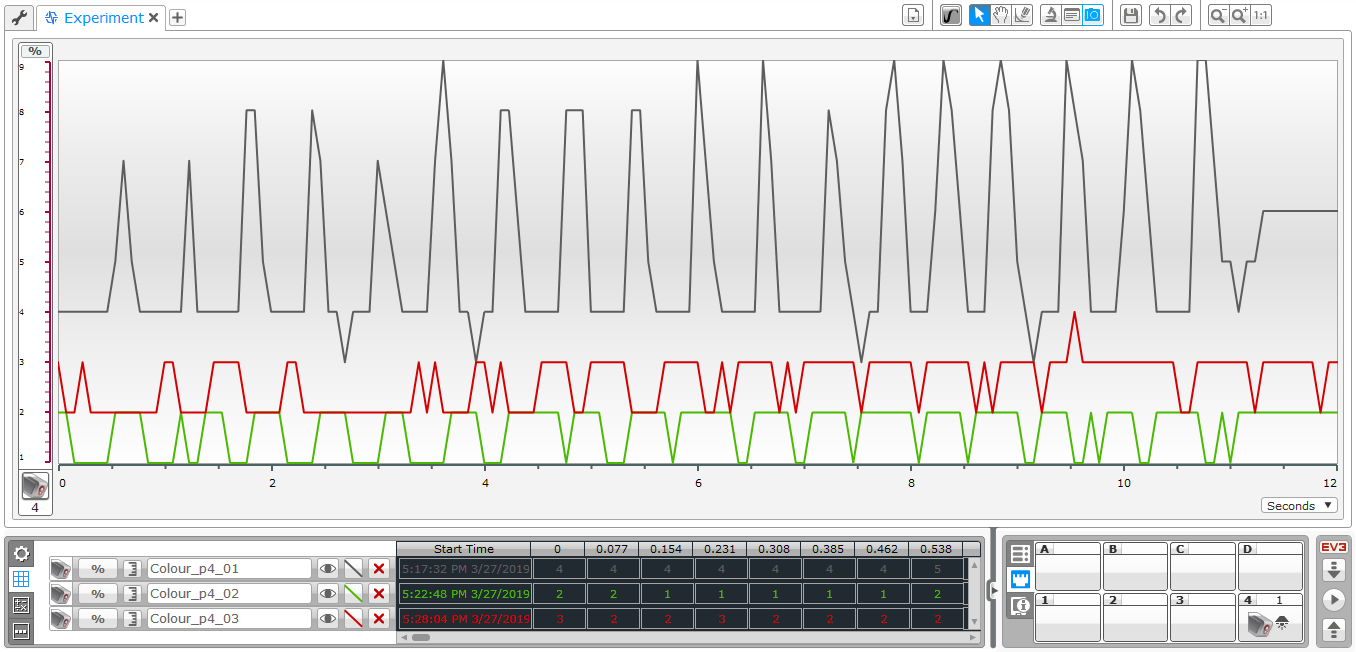Click the Save experiment icon
Viewport: 1356px width, 652px height.
(x=1130, y=15)
